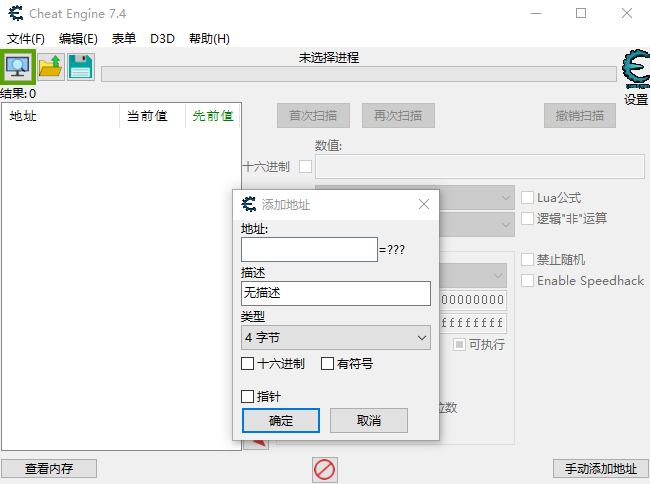Click the Cheat Engine icon in title bar

click(16, 13)
